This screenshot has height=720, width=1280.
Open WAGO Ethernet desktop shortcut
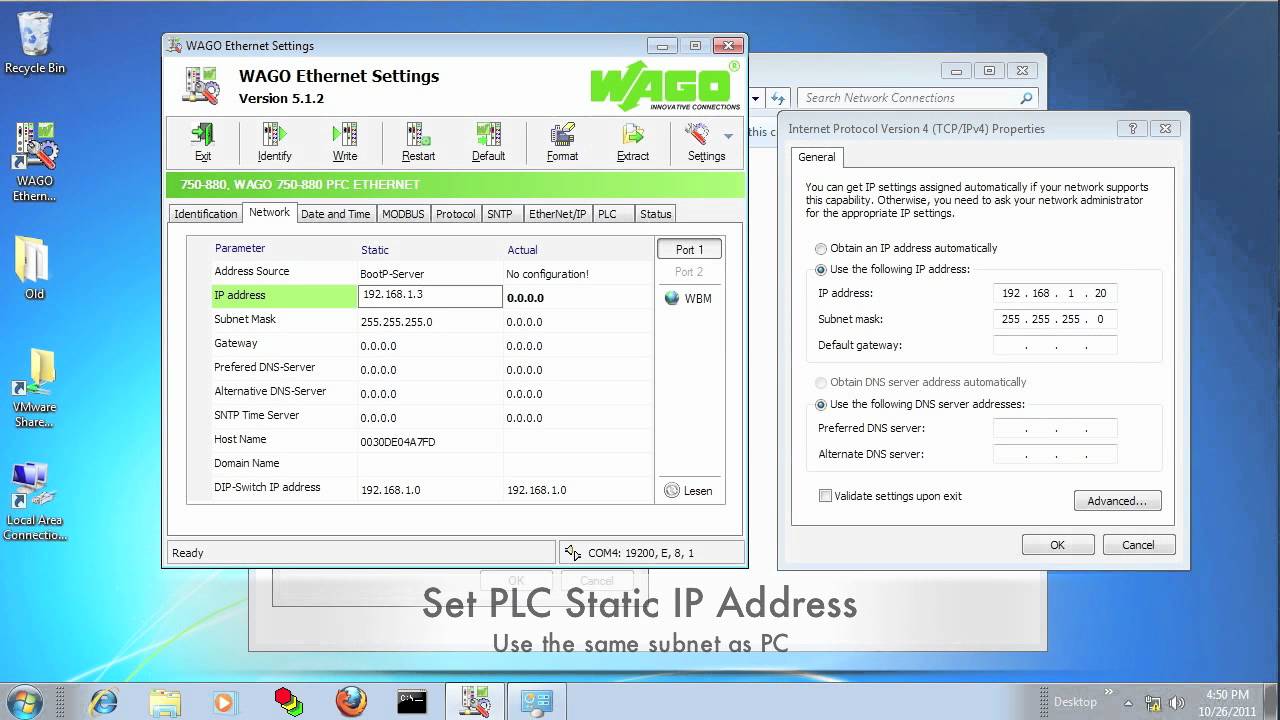click(x=35, y=162)
